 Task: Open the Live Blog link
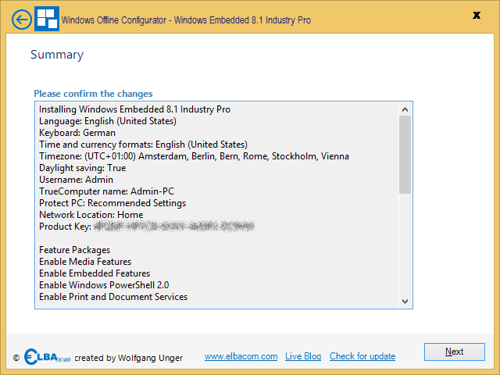click(x=303, y=356)
